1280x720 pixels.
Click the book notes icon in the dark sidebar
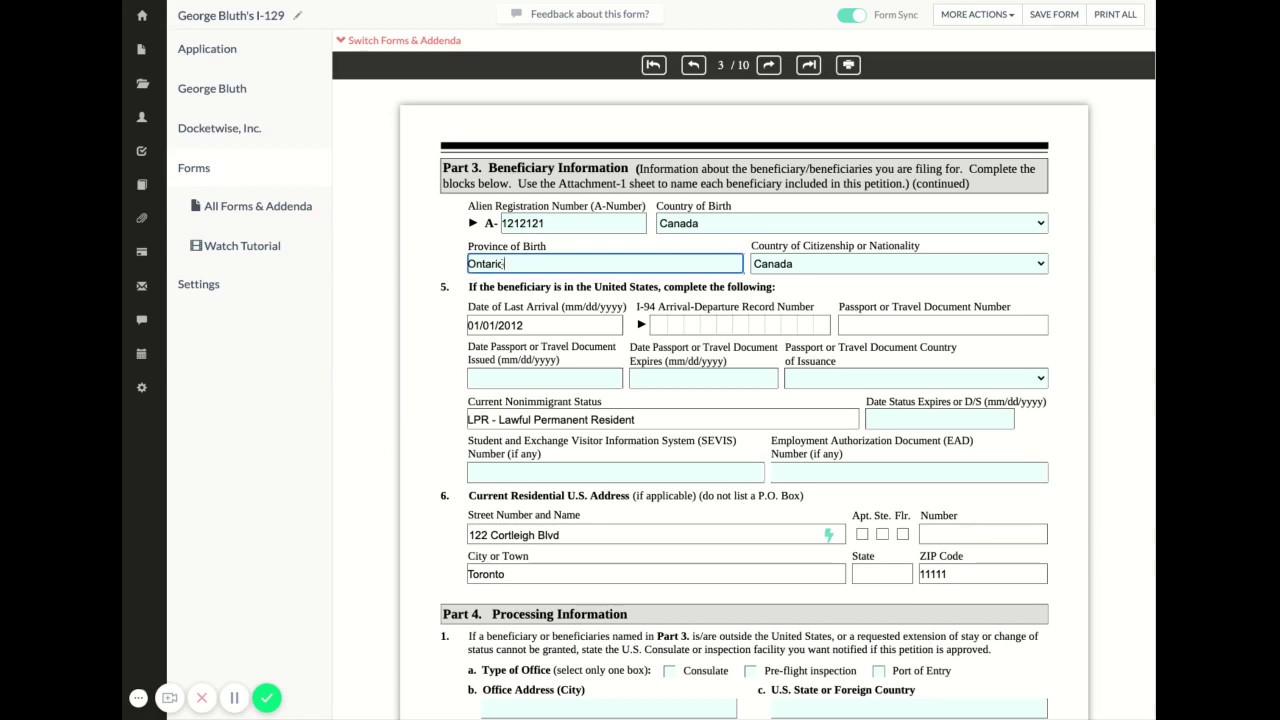pos(142,185)
